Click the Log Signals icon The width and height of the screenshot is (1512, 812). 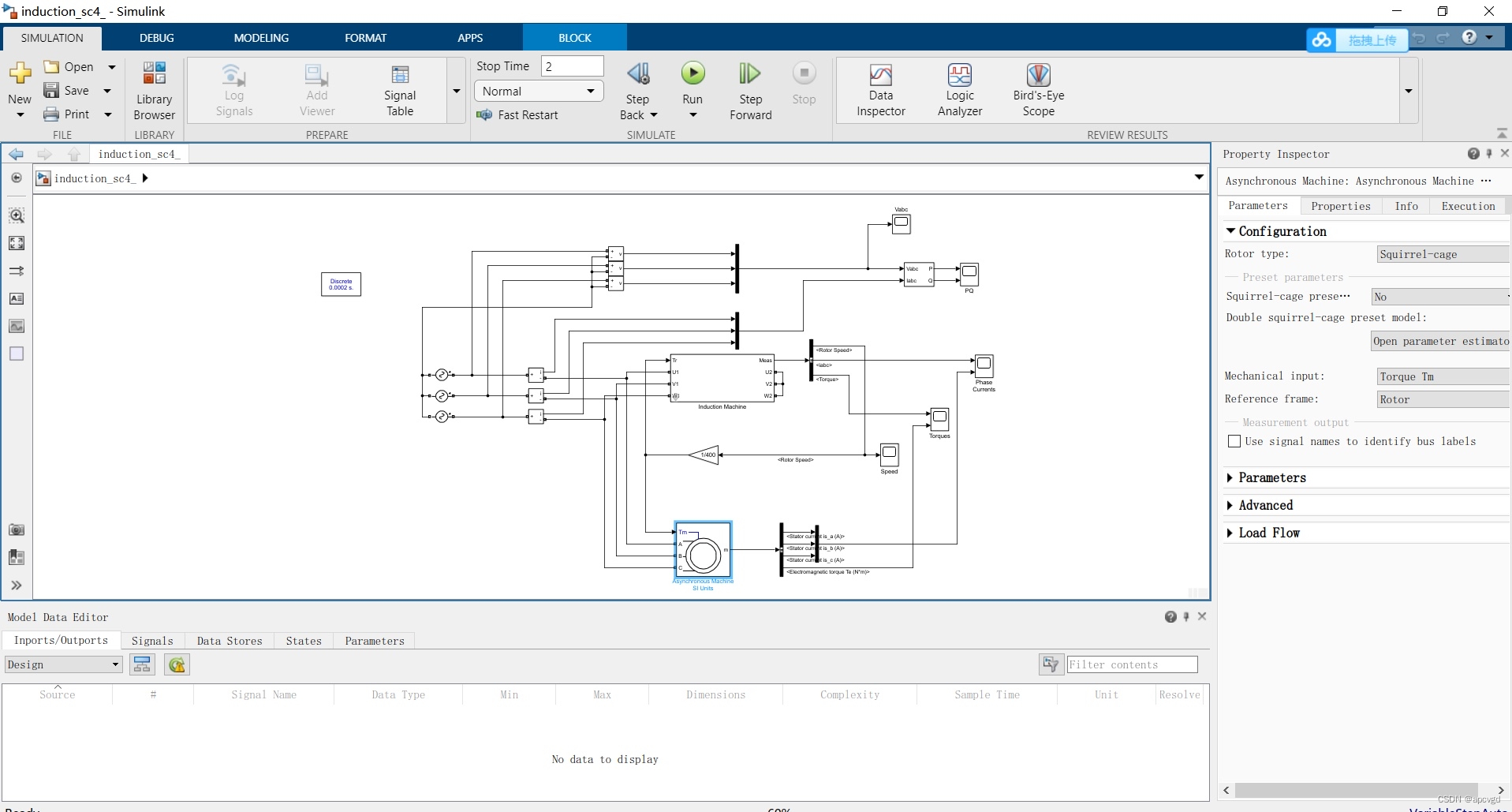(233, 76)
